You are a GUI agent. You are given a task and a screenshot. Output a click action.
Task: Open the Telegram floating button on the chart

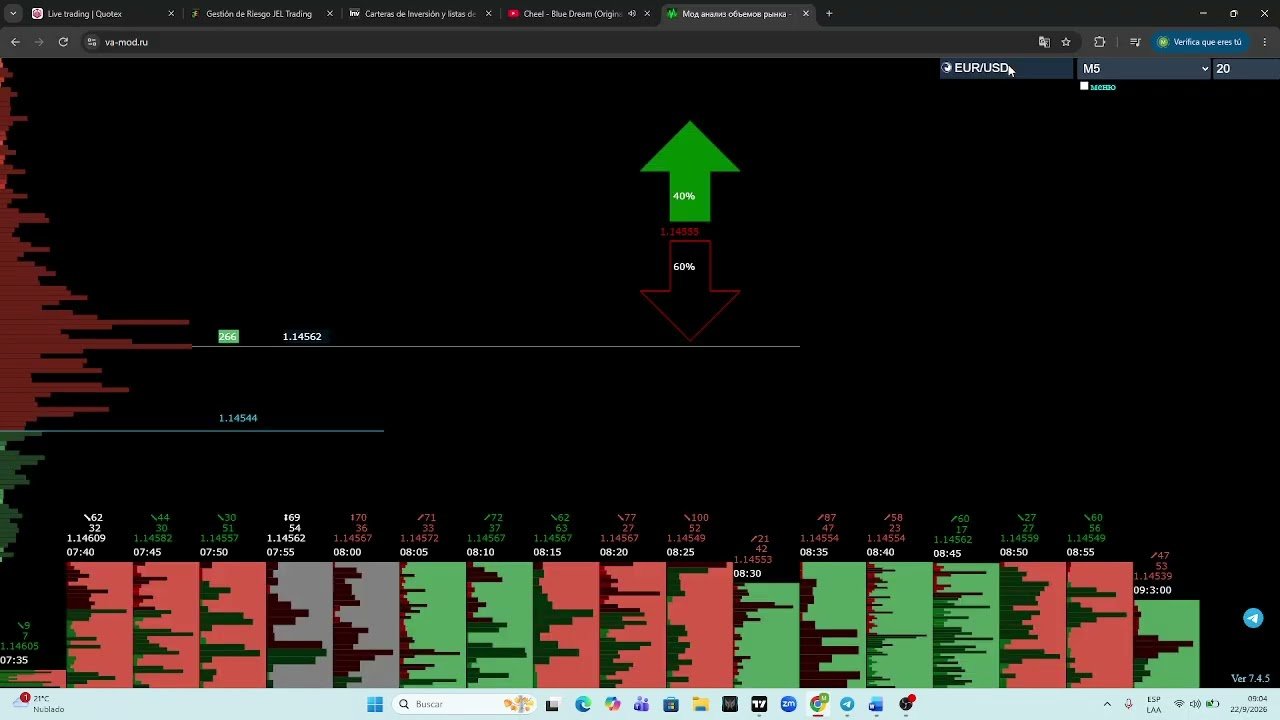tap(1253, 618)
